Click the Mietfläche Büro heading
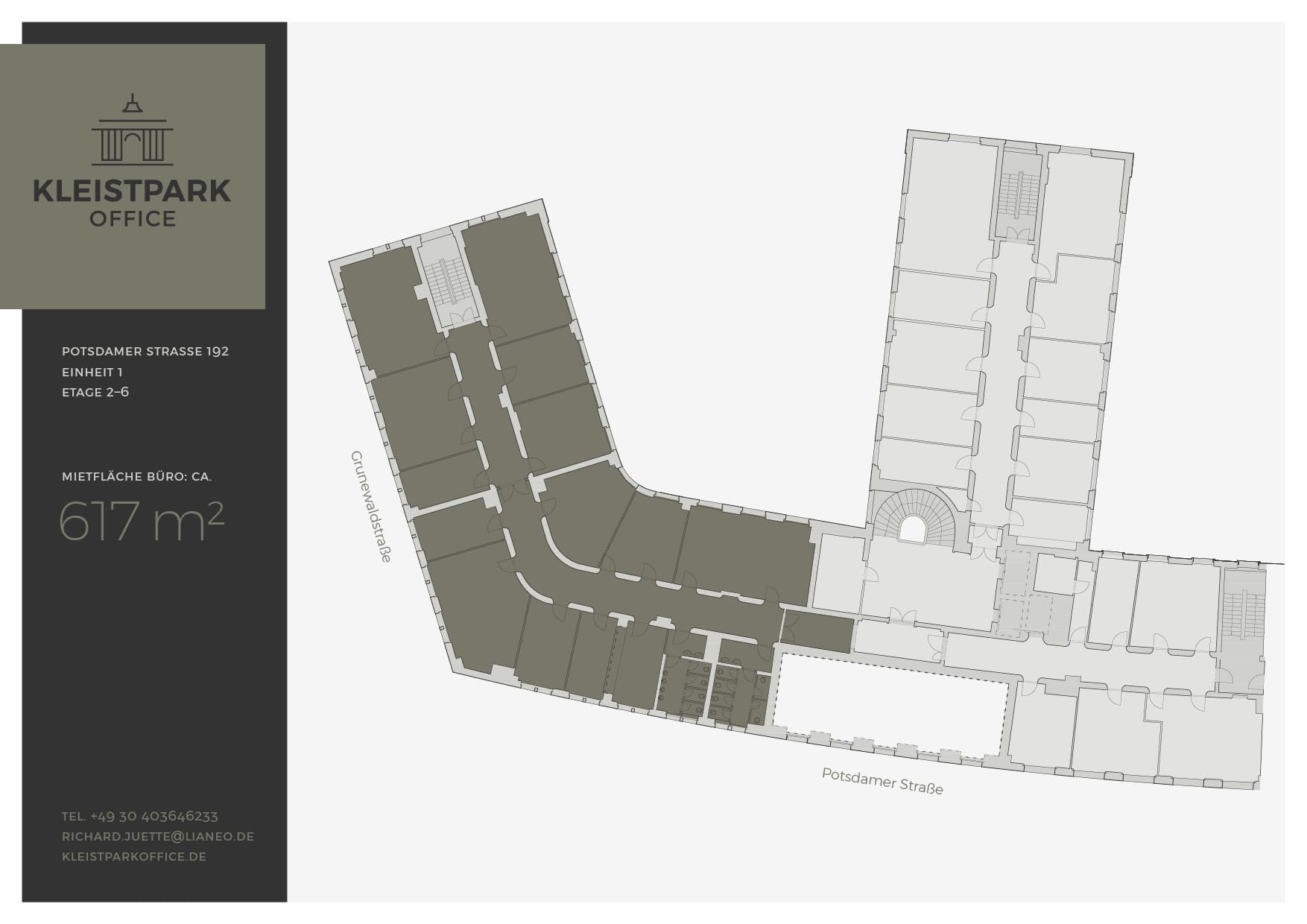This screenshot has height=924, width=1307. pyautogui.click(x=136, y=476)
